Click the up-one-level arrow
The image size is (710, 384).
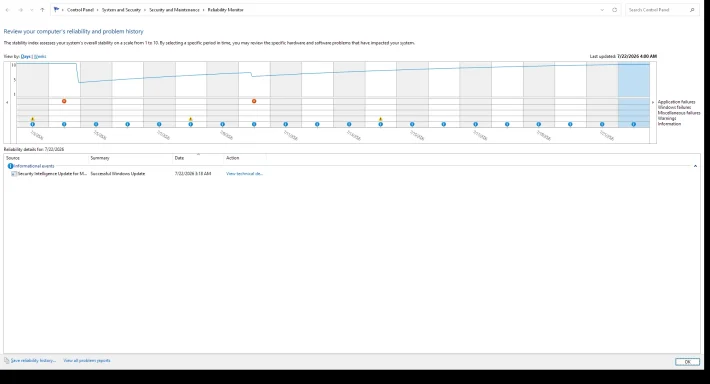[42, 10]
